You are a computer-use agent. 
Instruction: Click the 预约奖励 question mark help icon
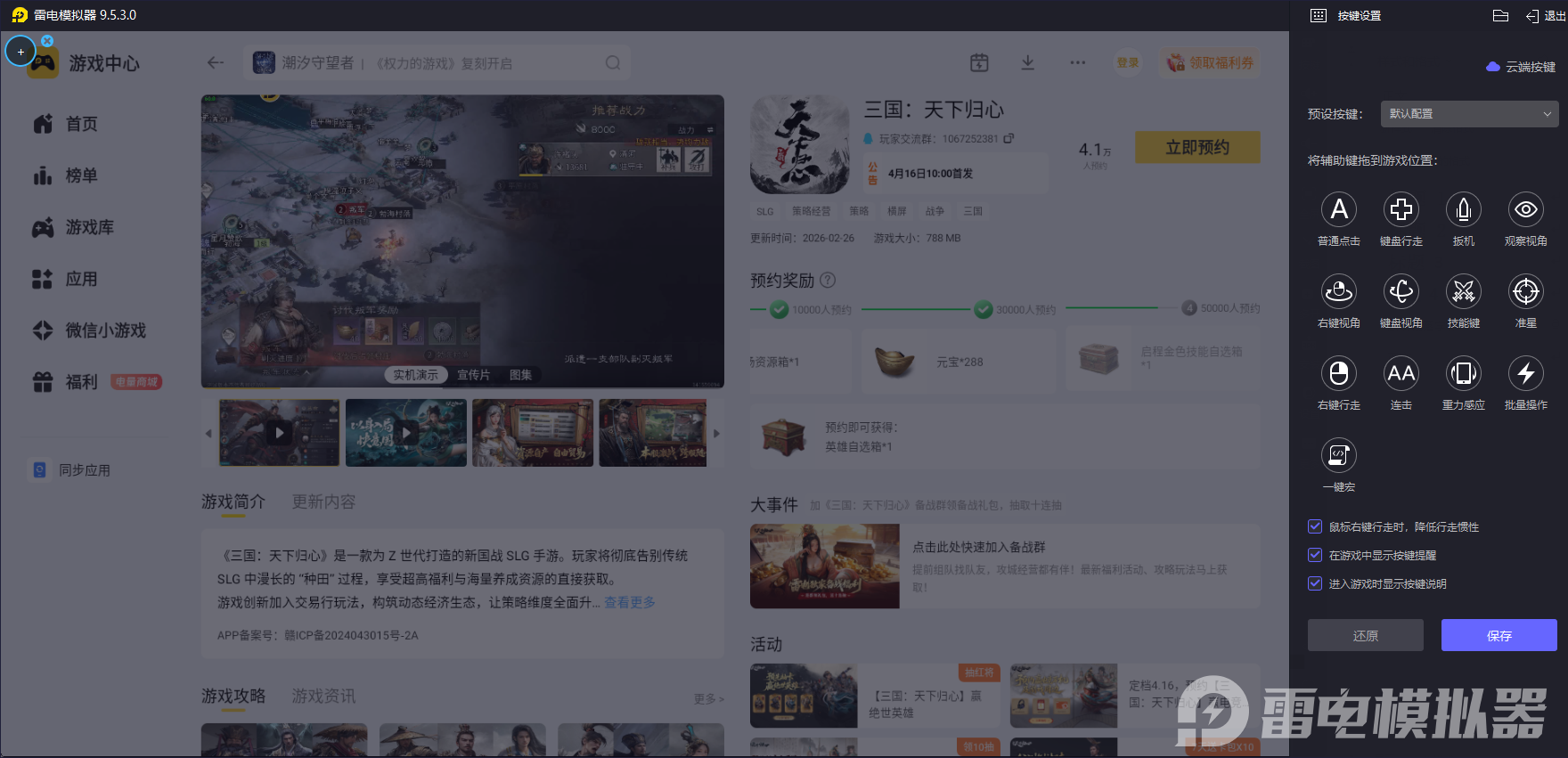(x=828, y=280)
